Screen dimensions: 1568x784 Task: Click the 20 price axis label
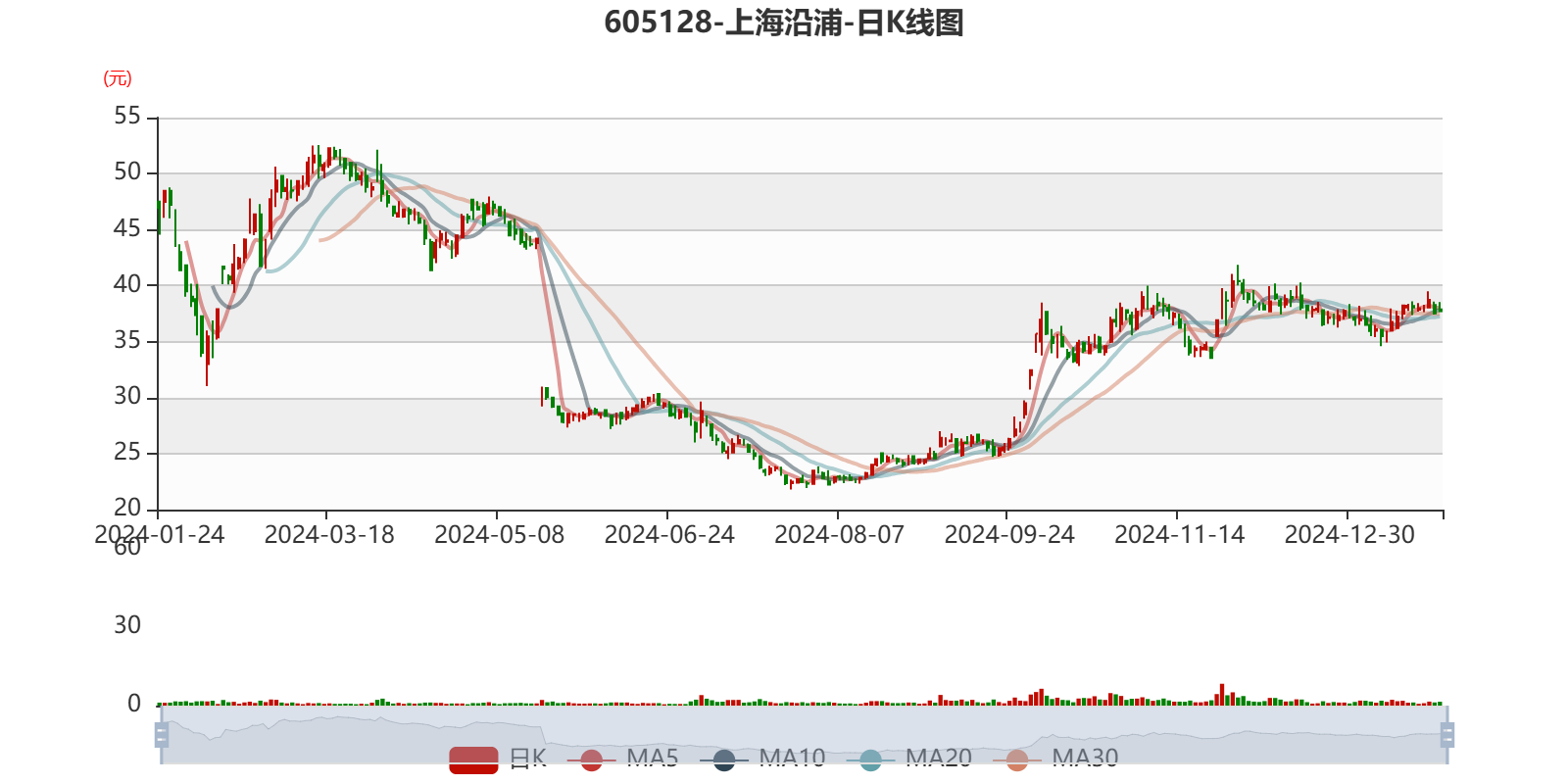point(127,509)
